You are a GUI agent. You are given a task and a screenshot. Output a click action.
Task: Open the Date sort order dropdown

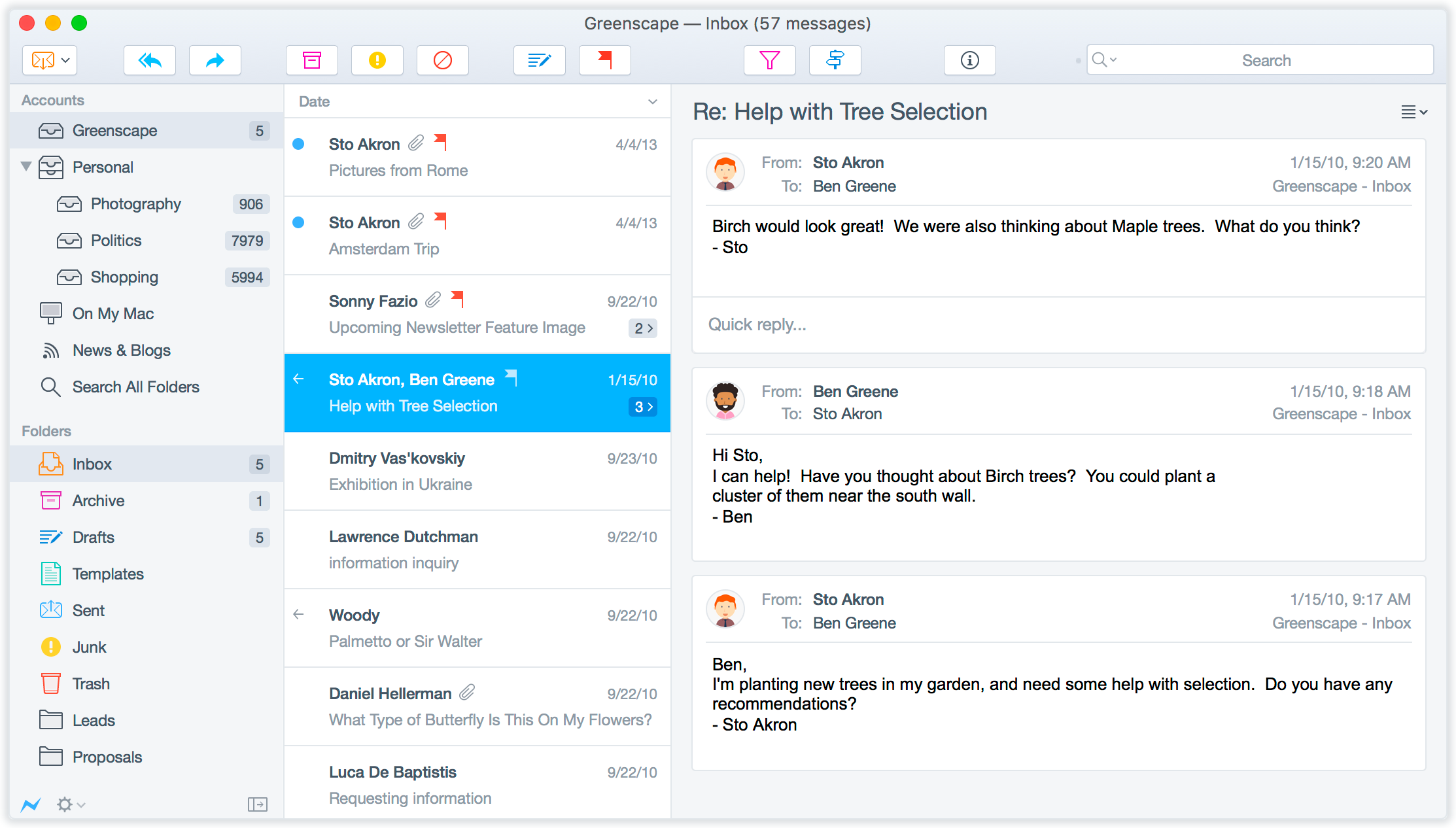coord(652,102)
